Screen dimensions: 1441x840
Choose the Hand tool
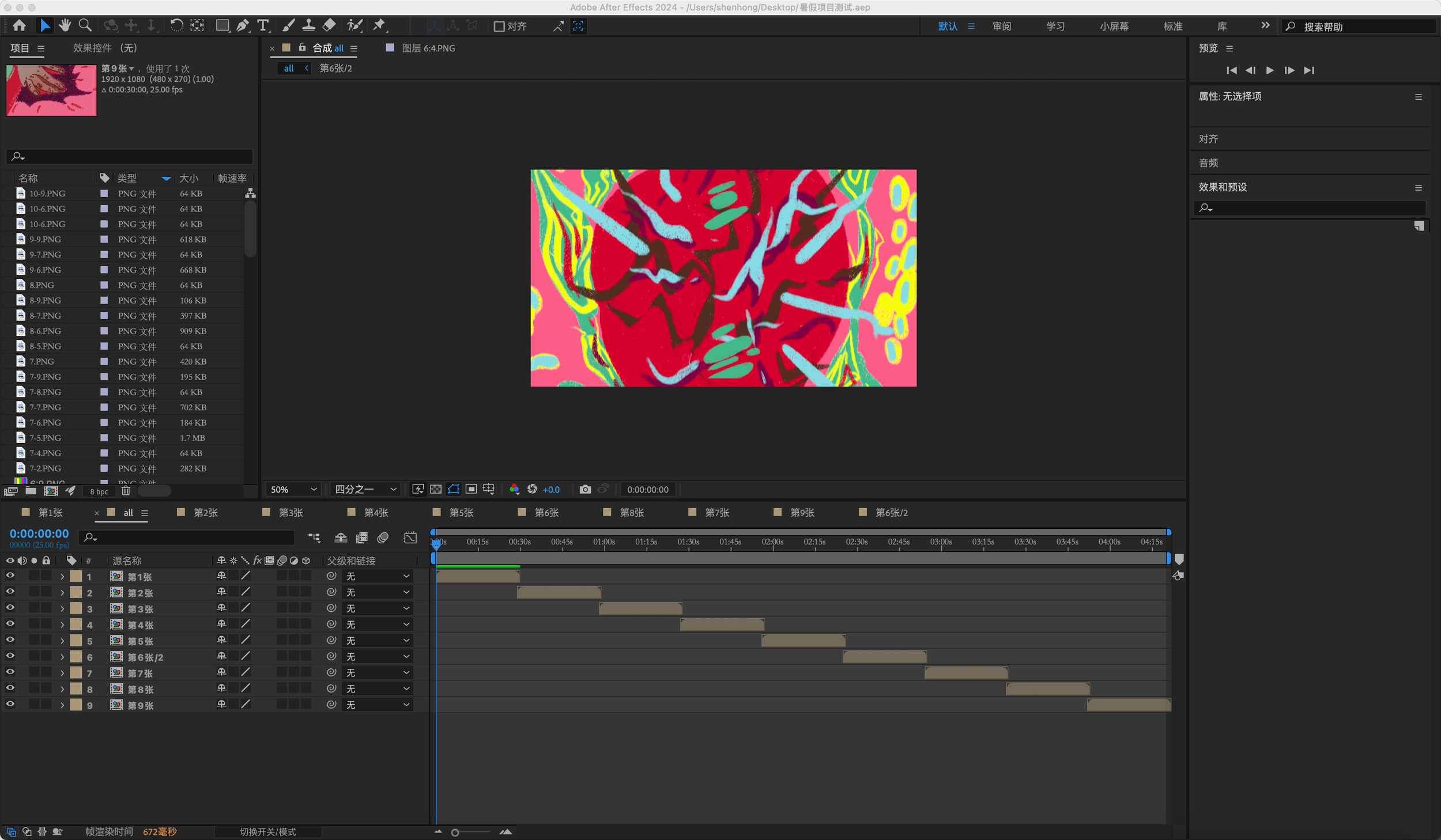[65, 25]
